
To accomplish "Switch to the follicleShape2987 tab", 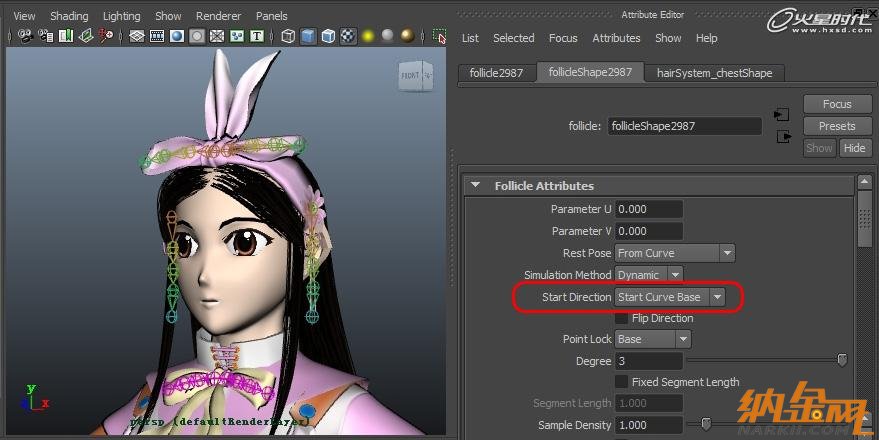I will coord(590,72).
